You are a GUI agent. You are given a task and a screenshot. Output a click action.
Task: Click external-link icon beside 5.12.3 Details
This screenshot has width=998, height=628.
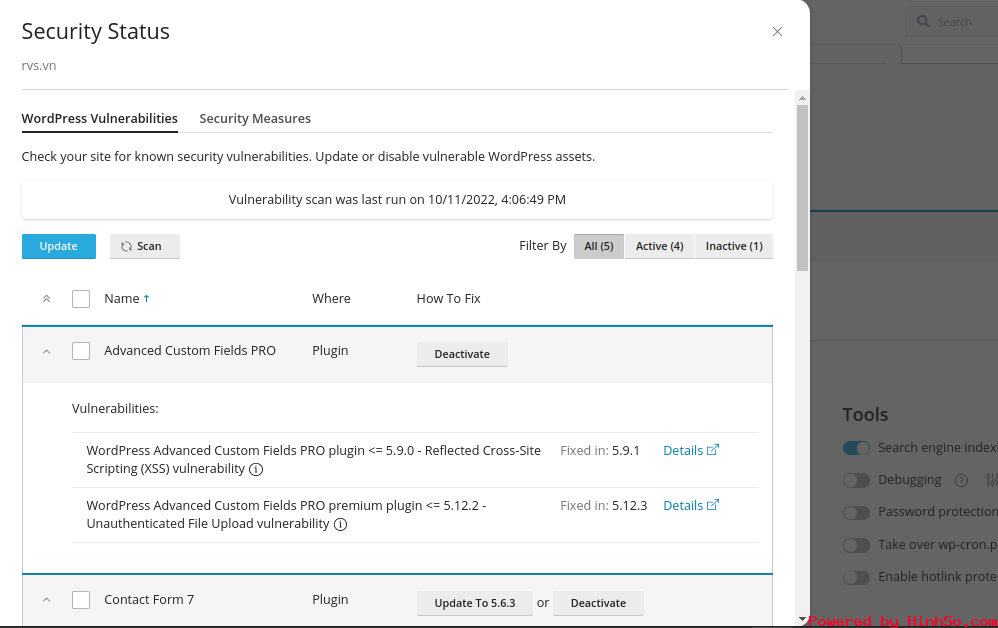pos(713,505)
